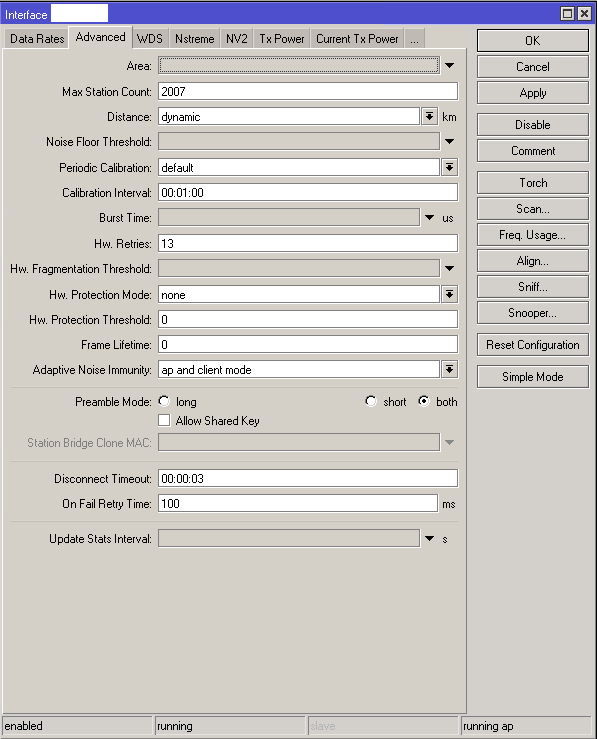Click the Distance value field
The image size is (597, 739).
[x=288, y=116]
